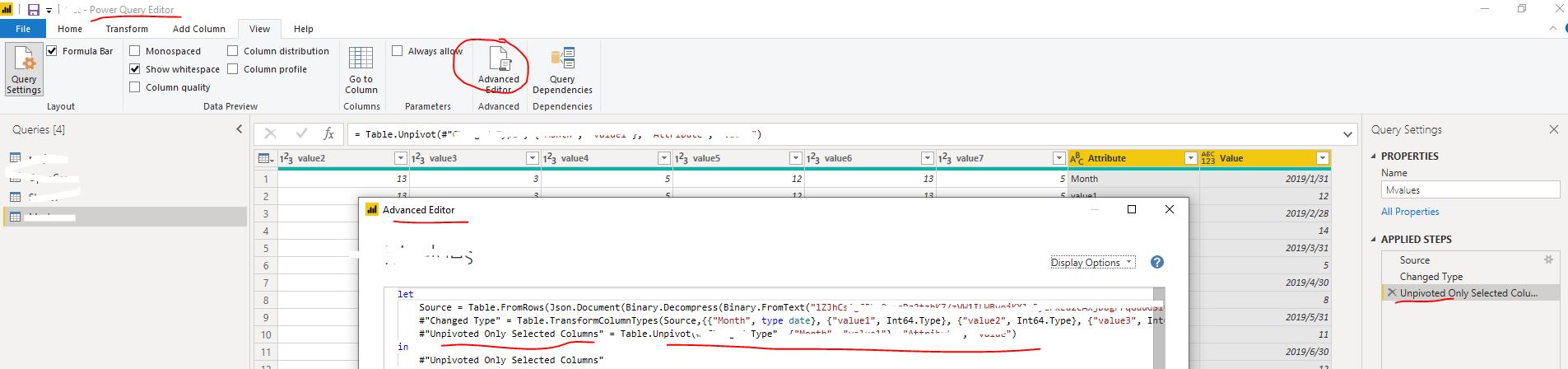
Task: Toggle the Query Settings pane button
Action: point(24,69)
